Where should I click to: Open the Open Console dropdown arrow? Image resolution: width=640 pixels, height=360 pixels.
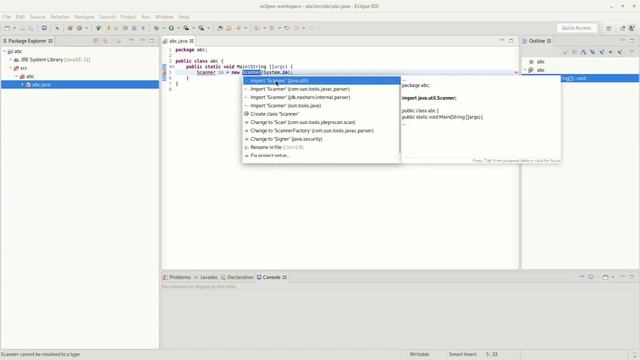(x=613, y=277)
